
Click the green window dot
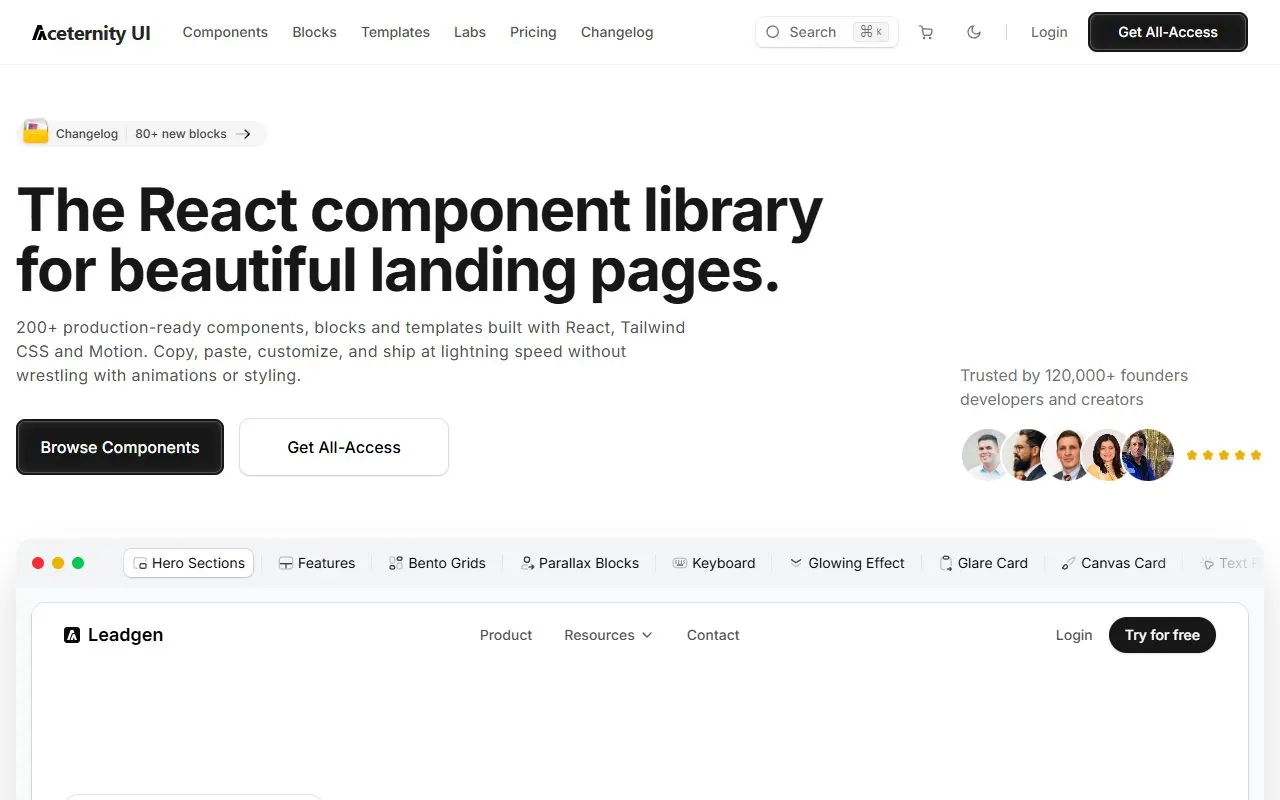(78, 563)
